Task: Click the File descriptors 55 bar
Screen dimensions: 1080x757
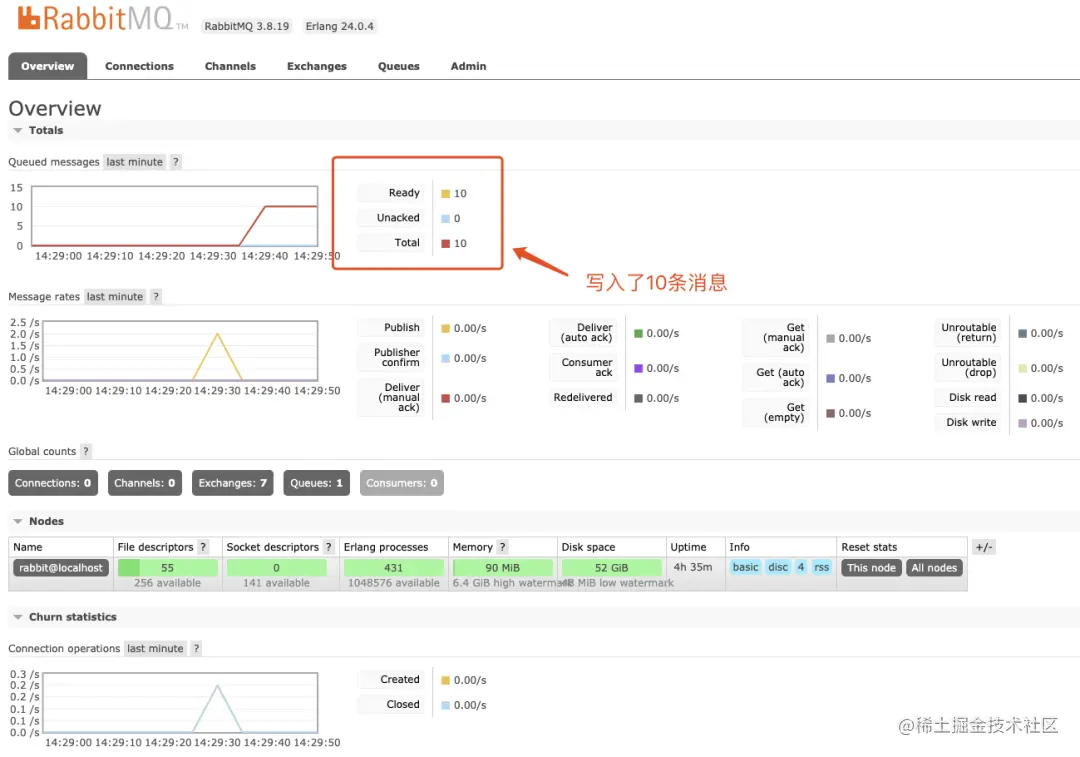Action: point(168,568)
